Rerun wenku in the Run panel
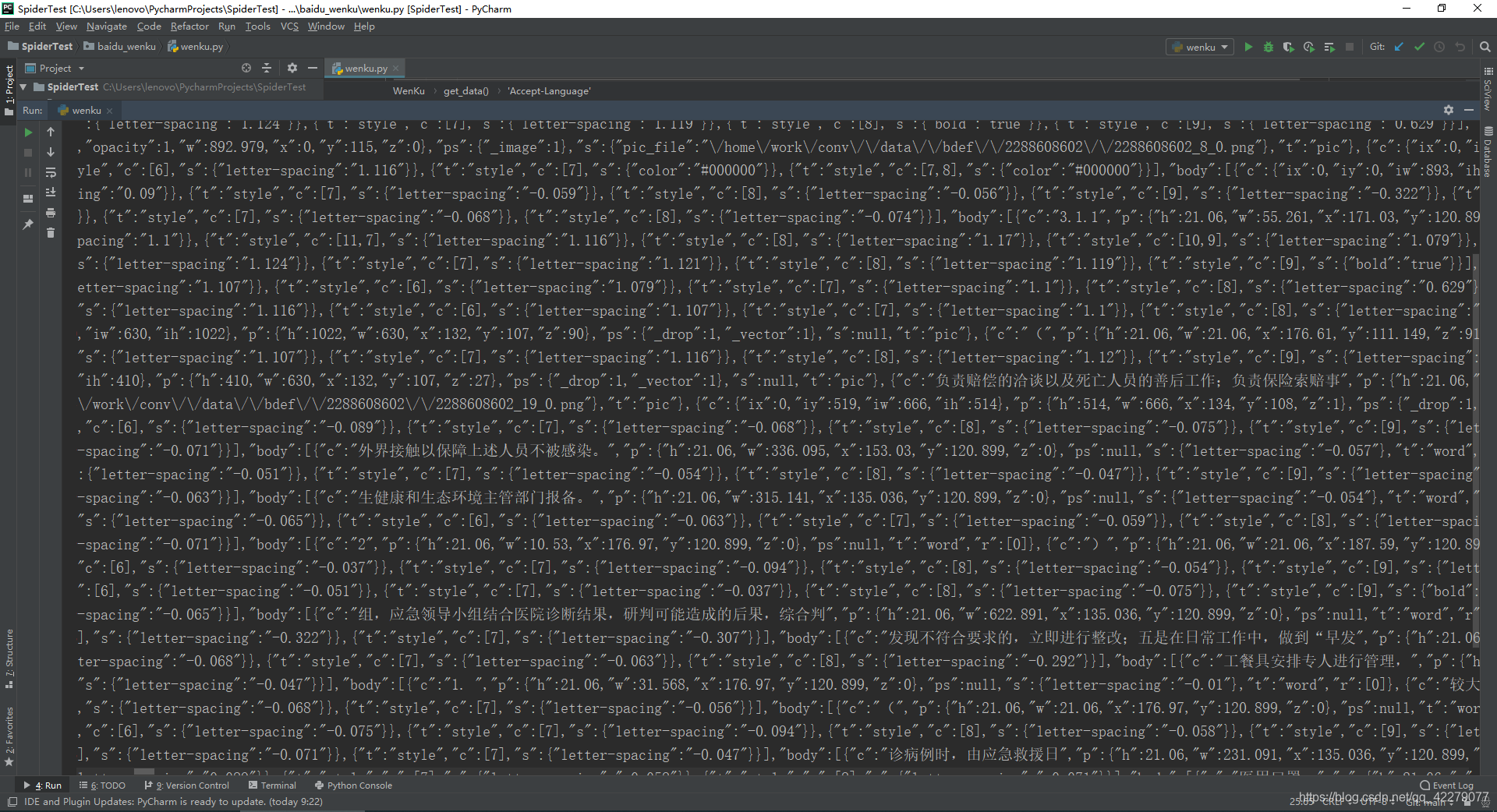Image resolution: width=1497 pixels, height=812 pixels. [x=29, y=132]
